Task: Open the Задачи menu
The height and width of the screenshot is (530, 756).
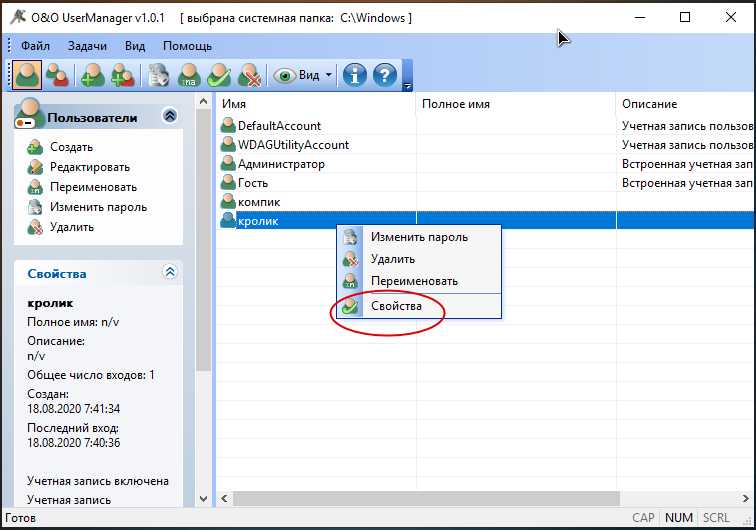Action: pos(87,46)
